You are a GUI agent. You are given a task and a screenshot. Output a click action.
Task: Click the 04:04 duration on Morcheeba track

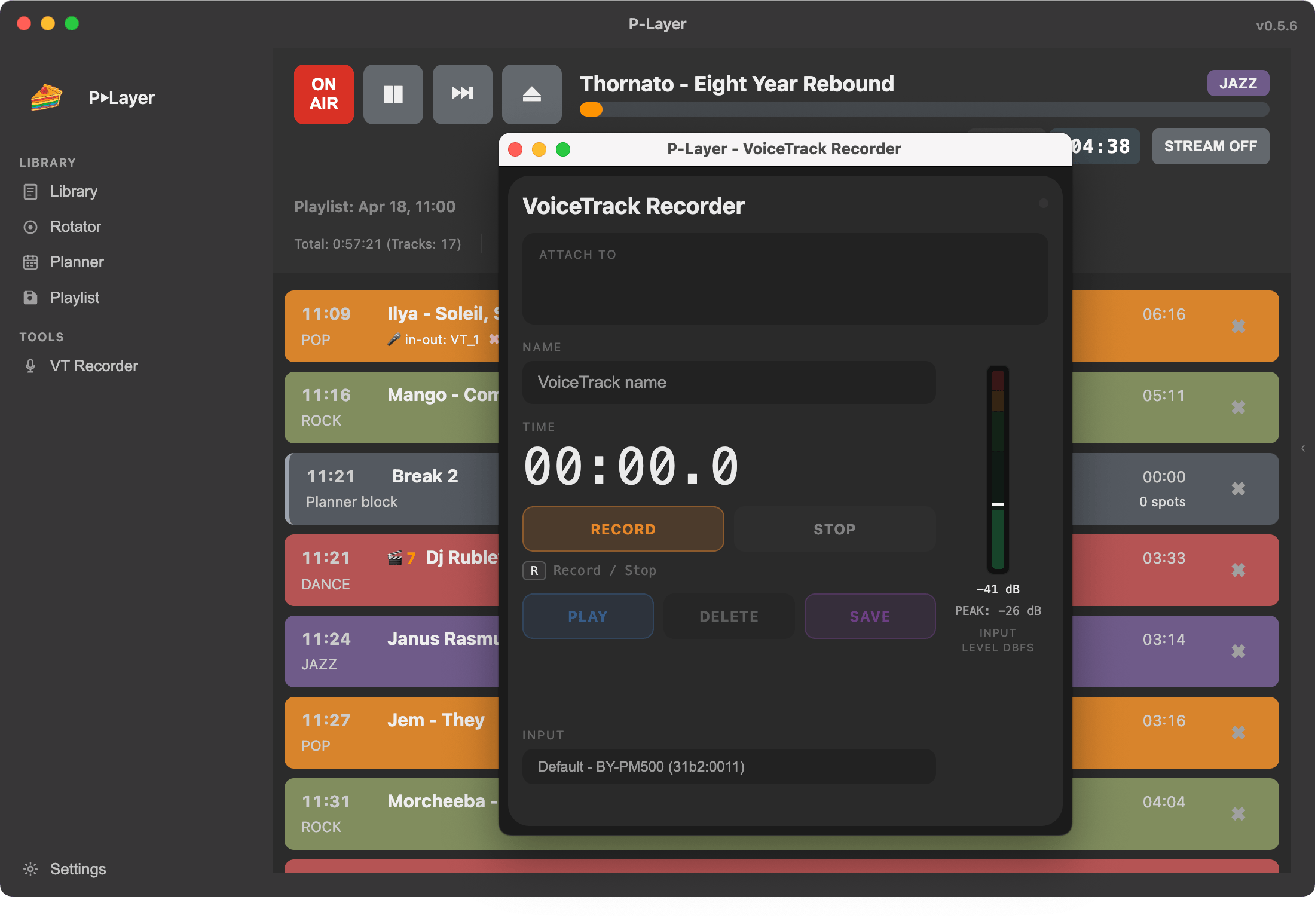click(x=1164, y=802)
